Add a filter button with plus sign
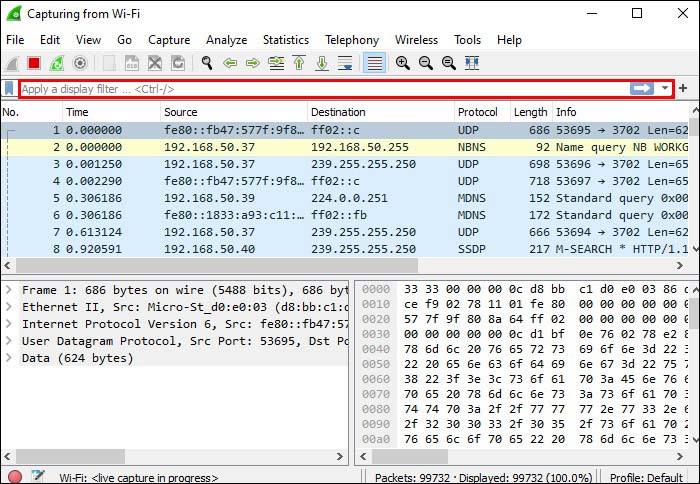 point(683,88)
